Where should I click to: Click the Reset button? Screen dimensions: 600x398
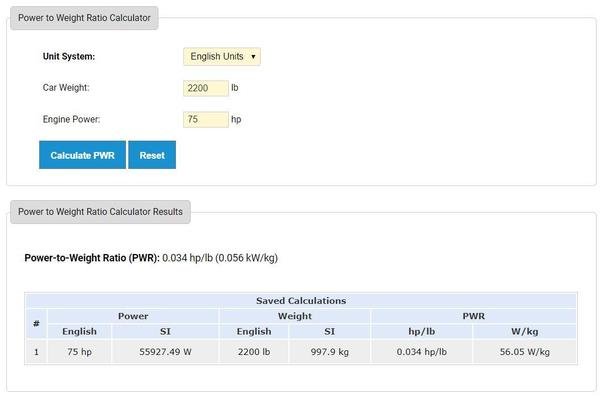(152, 155)
